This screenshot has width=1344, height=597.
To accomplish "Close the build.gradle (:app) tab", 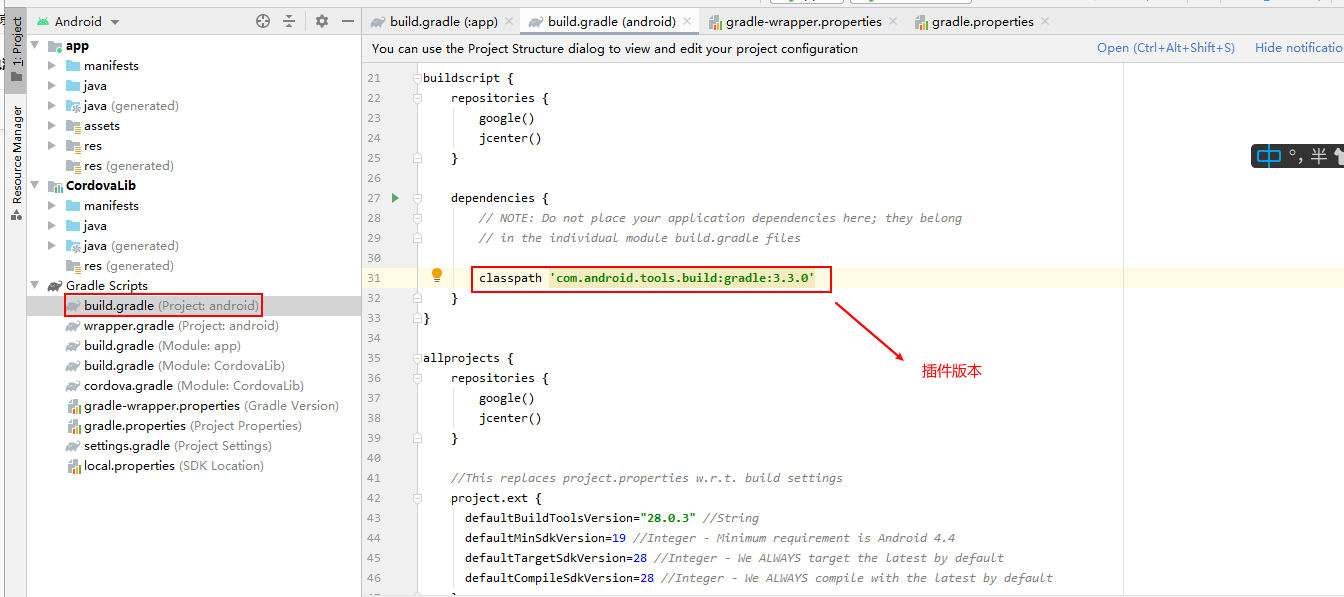I will pos(508,21).
